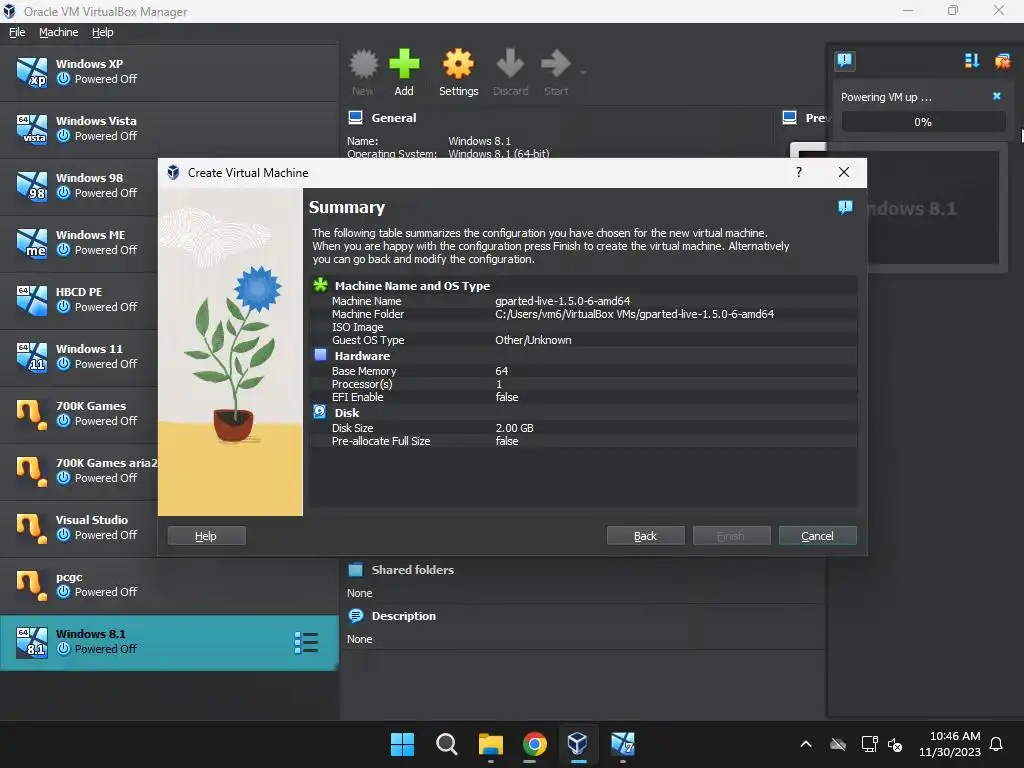The width and height of the screenshot is (1024, 768).
Task: Open File Explorer from the taskbar
Action: pyautogui.click(x=490, y=744)
